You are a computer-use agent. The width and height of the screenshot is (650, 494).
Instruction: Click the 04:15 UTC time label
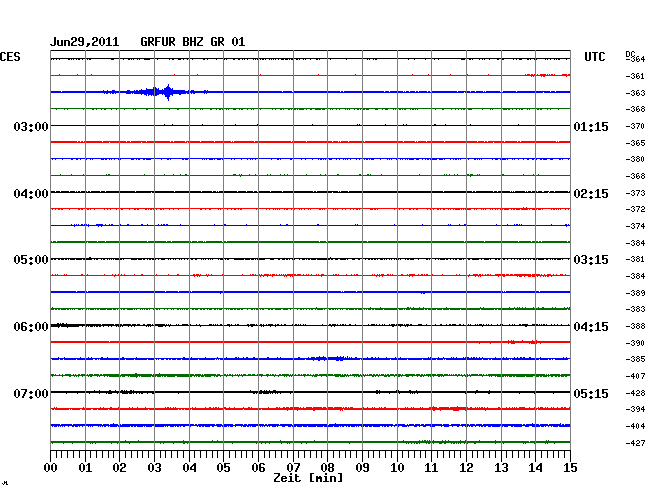click(591, 327)
